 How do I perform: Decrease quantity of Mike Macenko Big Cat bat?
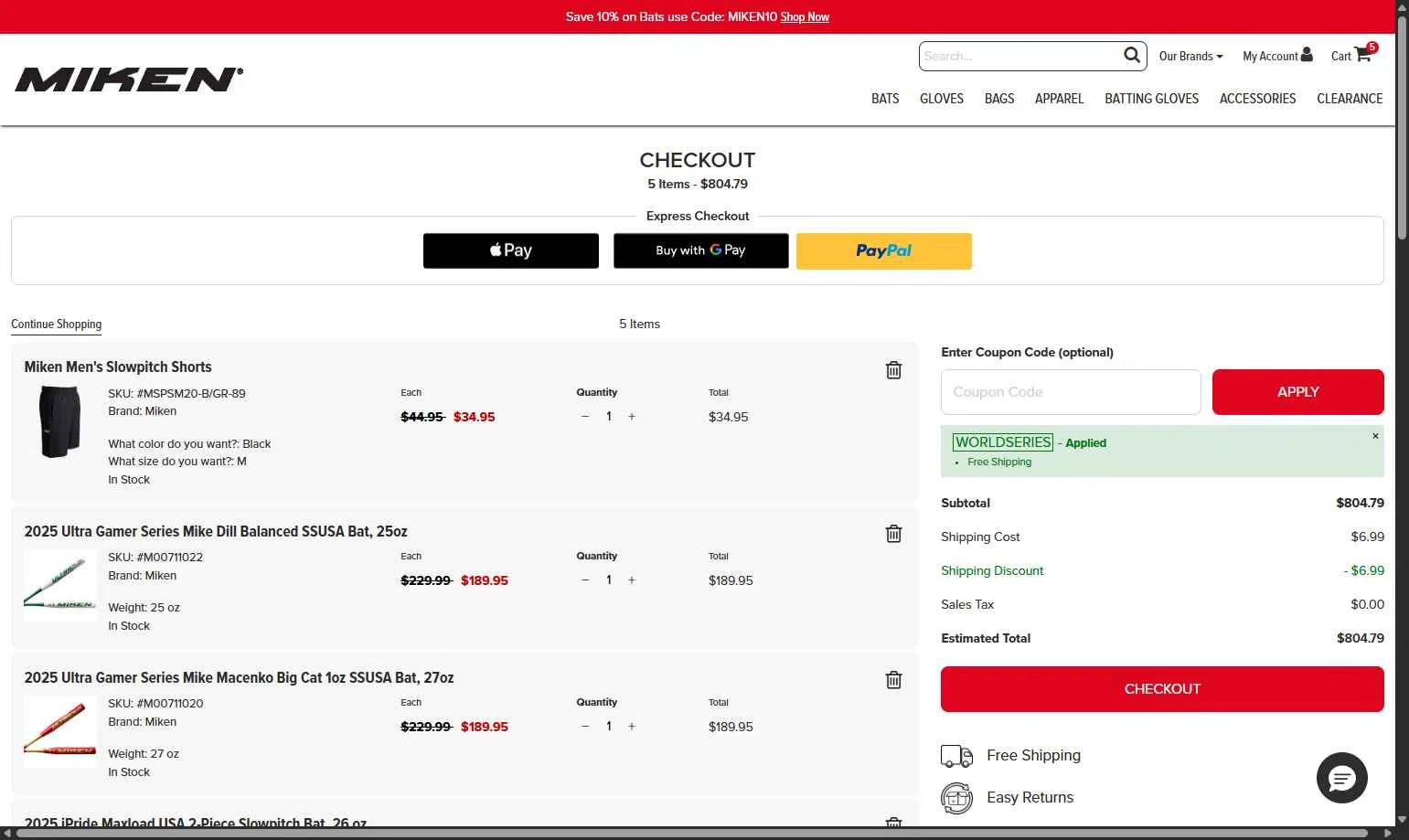(585, 727)
